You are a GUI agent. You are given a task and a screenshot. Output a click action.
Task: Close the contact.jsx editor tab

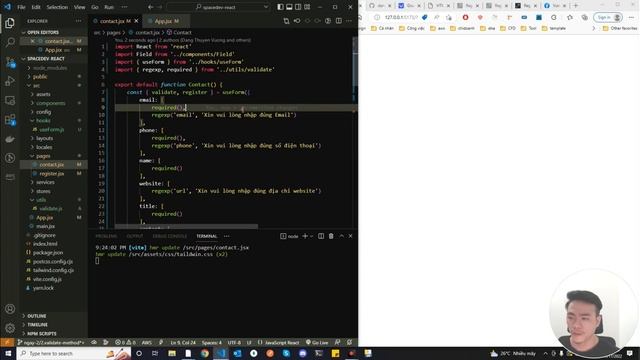point(136,21)
